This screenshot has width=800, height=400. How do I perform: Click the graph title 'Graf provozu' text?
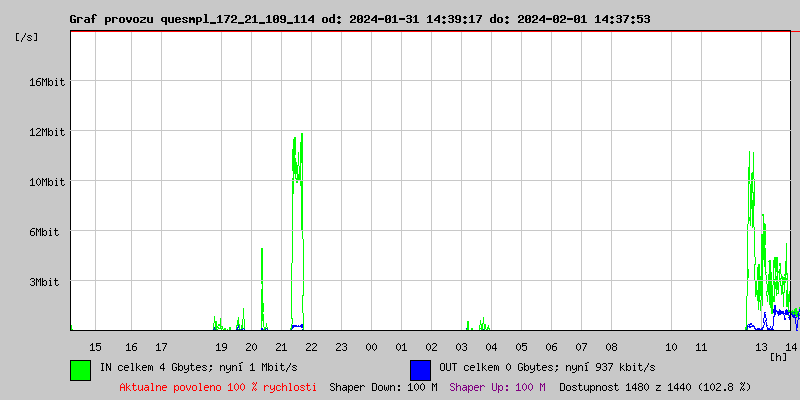[110, 19]
